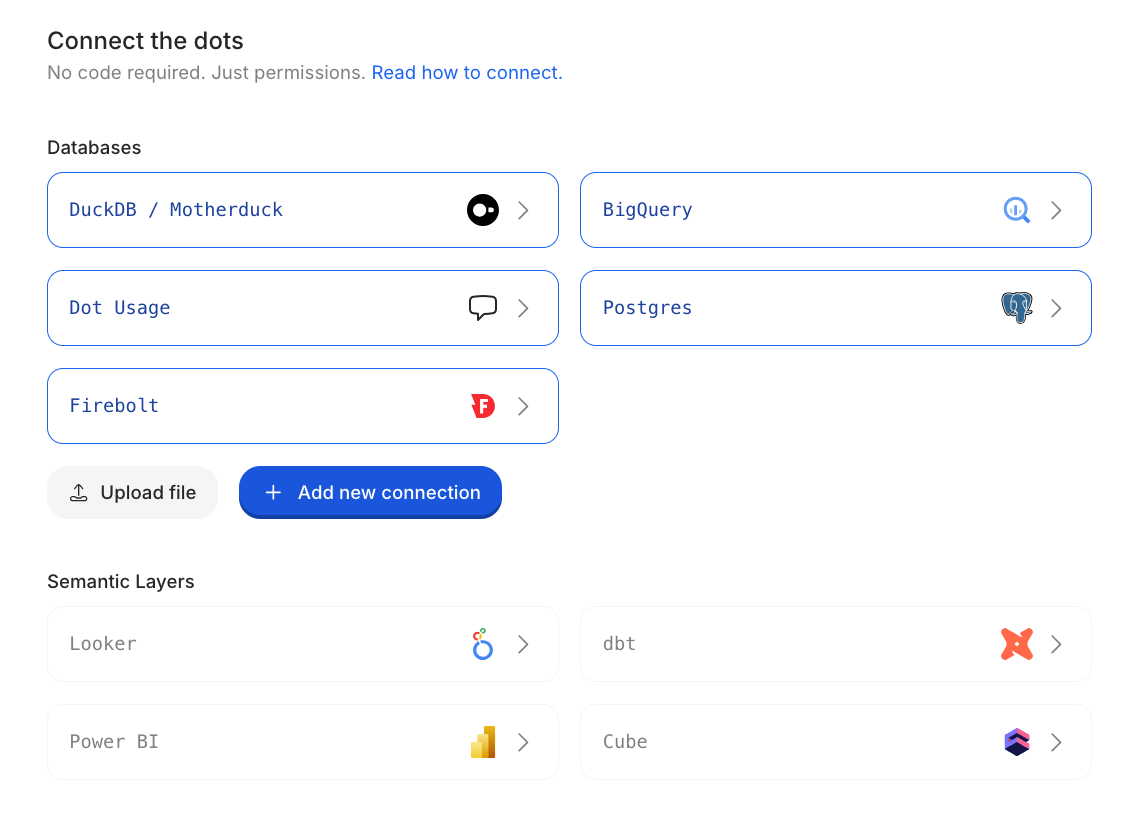1146x818 pixels.
Task: Select the Cube semantic layer icon
Action: pyautogui.click(x=1016, y=742)
